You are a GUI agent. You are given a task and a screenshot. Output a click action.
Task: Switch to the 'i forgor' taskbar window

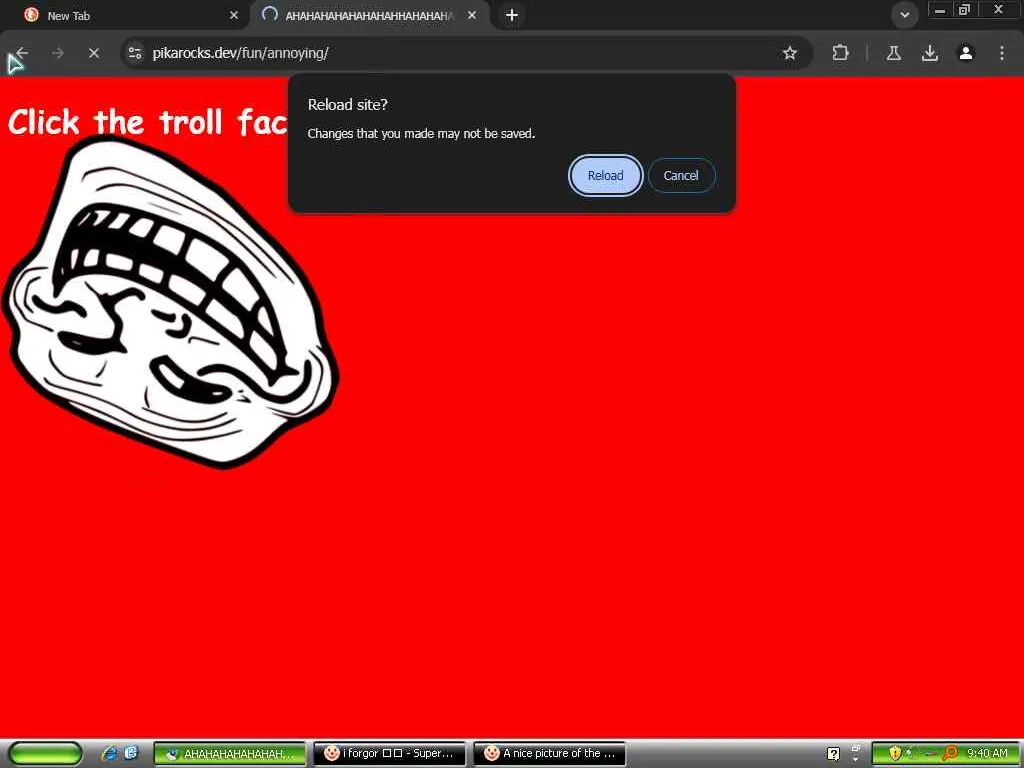pos(389,754)
